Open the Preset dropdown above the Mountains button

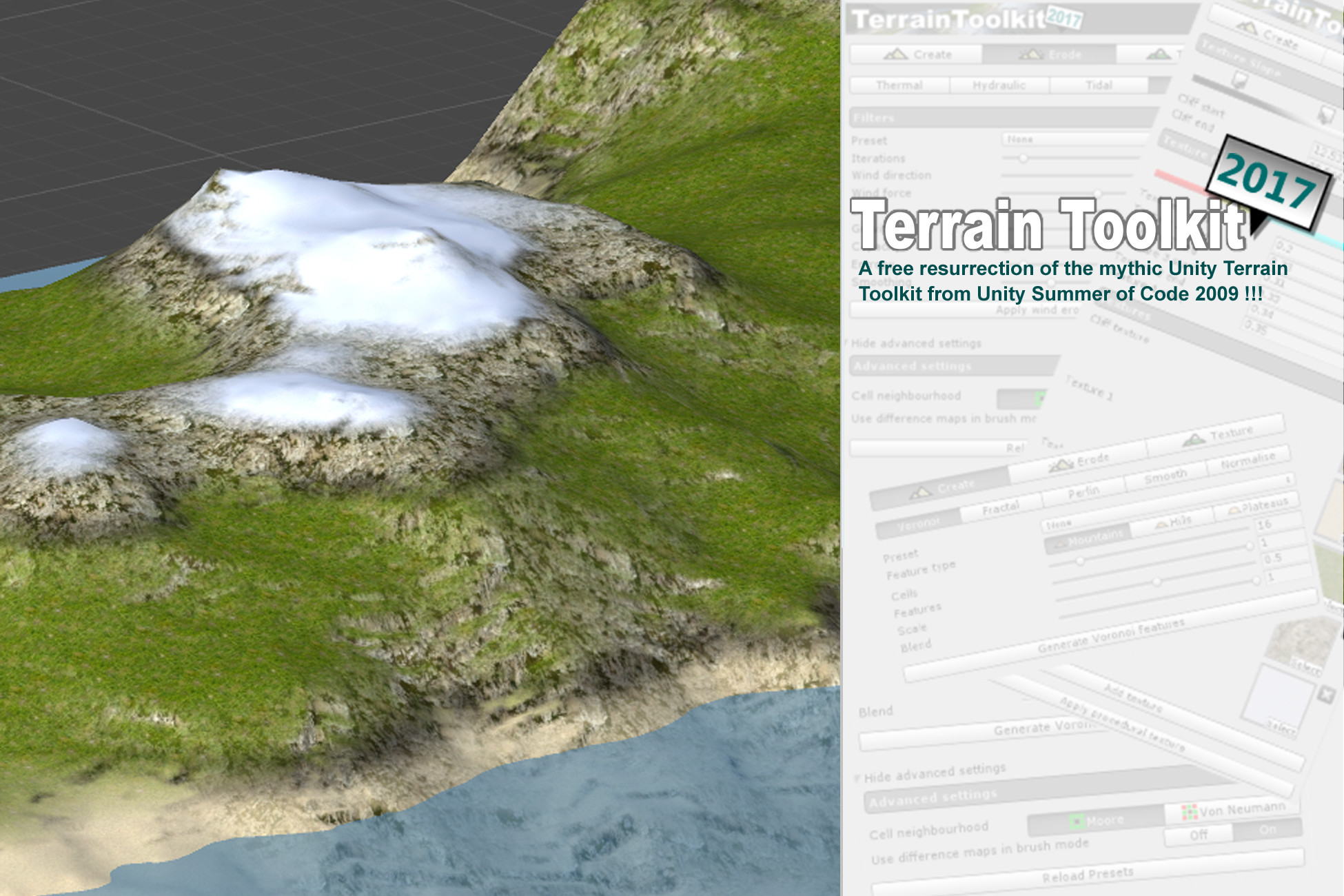tap(1168, 502)
